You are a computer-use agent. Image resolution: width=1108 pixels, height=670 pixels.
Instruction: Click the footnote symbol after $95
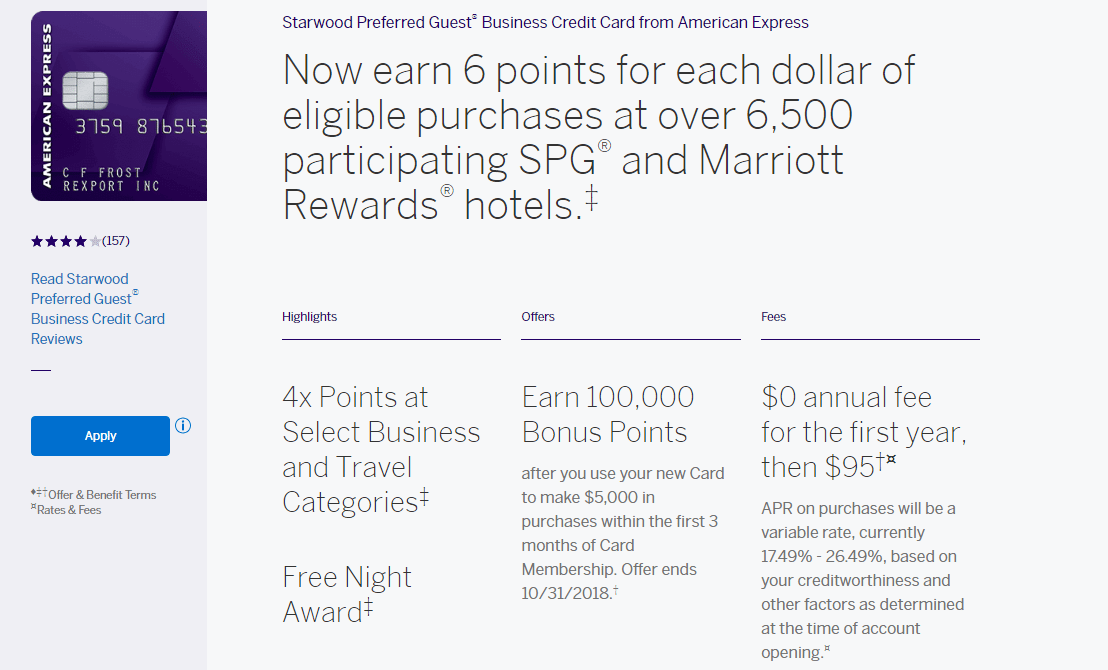(886, 461)
